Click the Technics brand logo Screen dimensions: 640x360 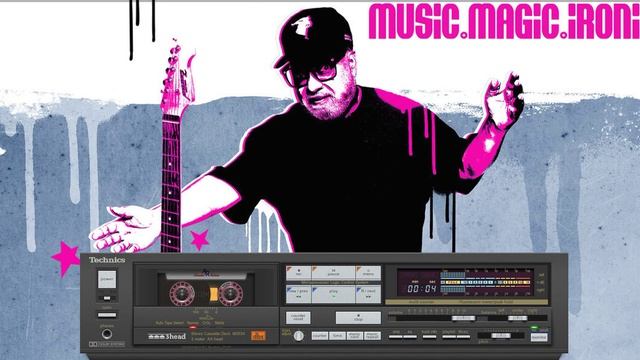pyautogui.click(x=107, y=260)
